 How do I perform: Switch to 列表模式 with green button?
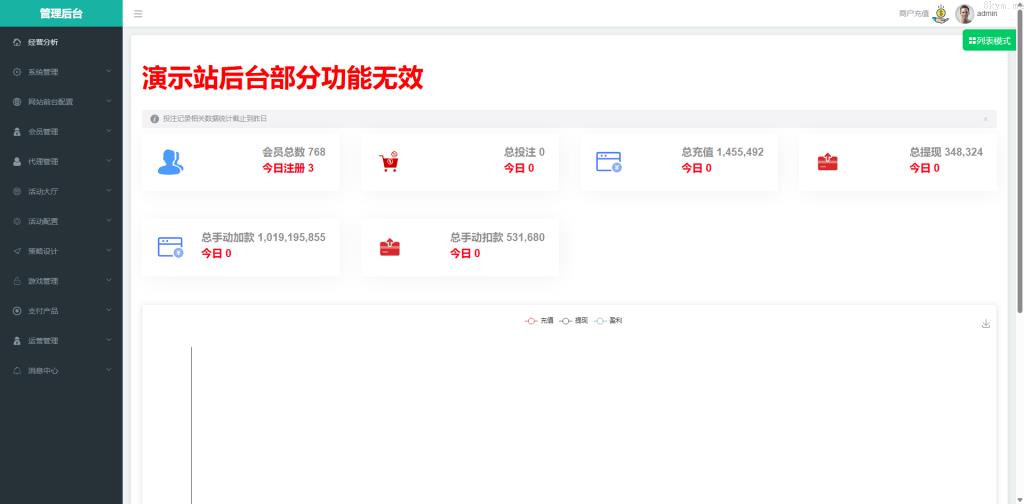coord(989,41)
